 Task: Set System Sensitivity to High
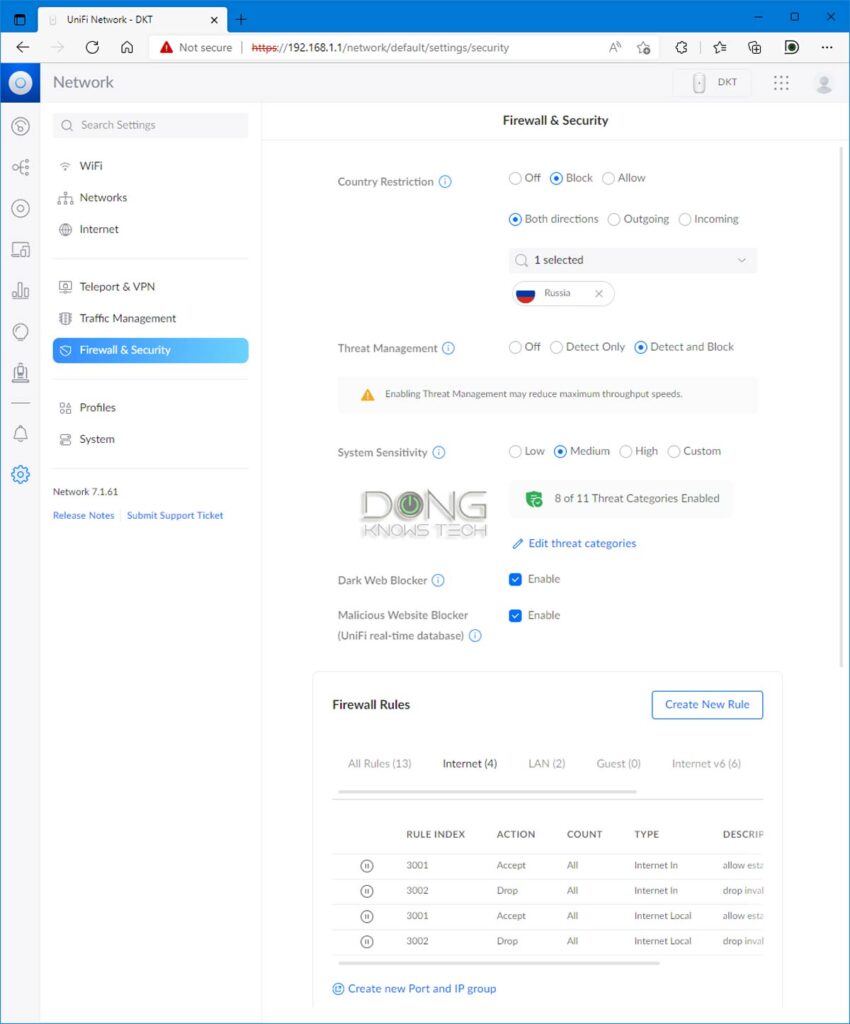[625, 451]
